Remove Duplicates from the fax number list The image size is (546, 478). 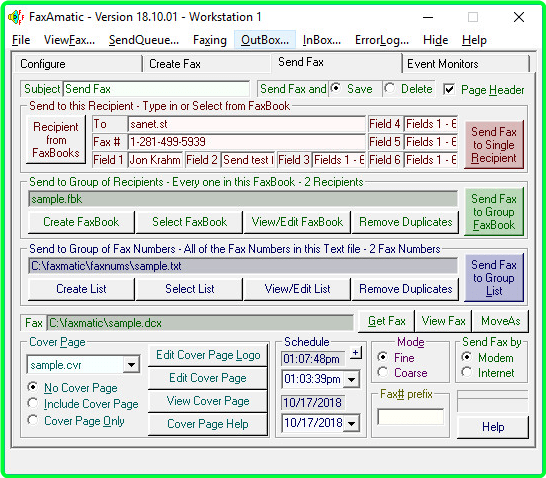405,289
